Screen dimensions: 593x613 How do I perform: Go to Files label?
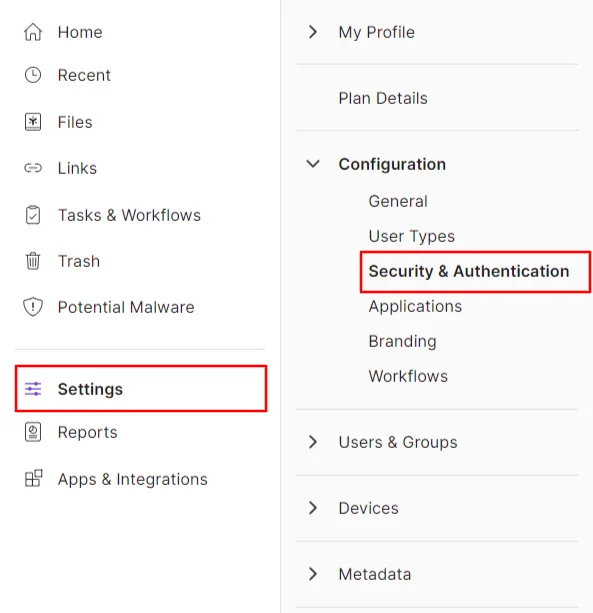tap(75, 122)
